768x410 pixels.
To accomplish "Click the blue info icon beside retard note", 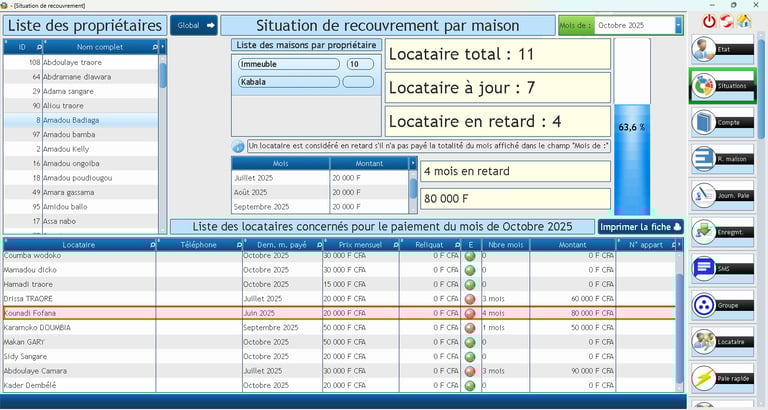I will [x=238, y=146].
